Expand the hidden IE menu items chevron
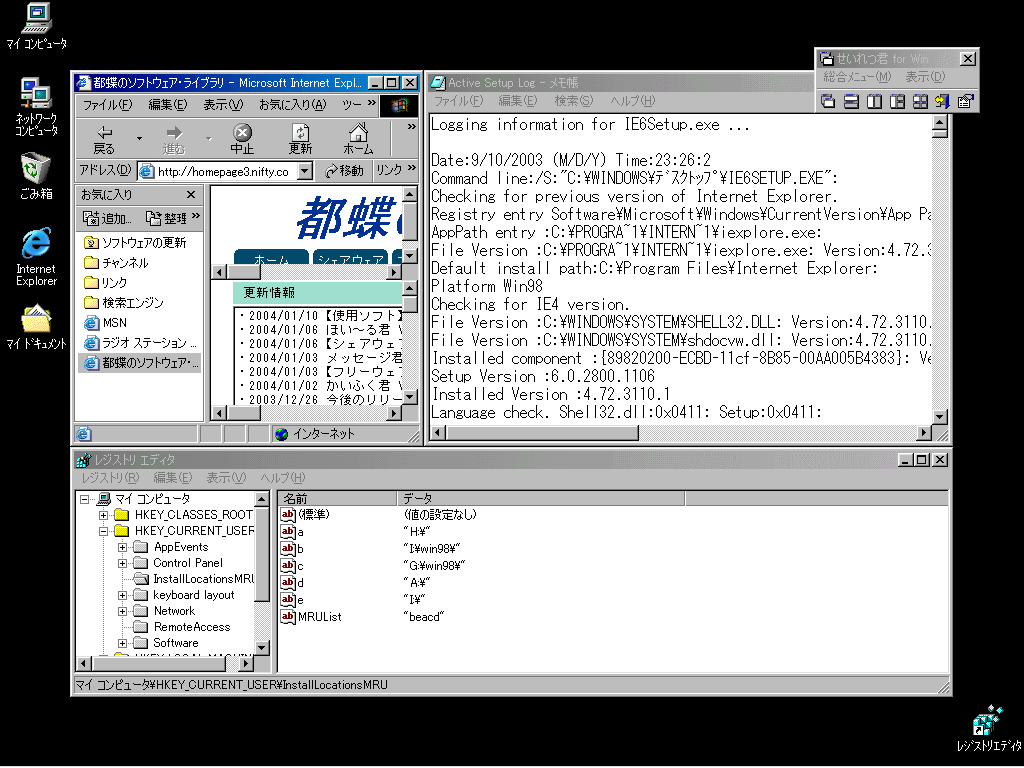This screenshot has height=768, width=1024. click(x=372, y=103)
